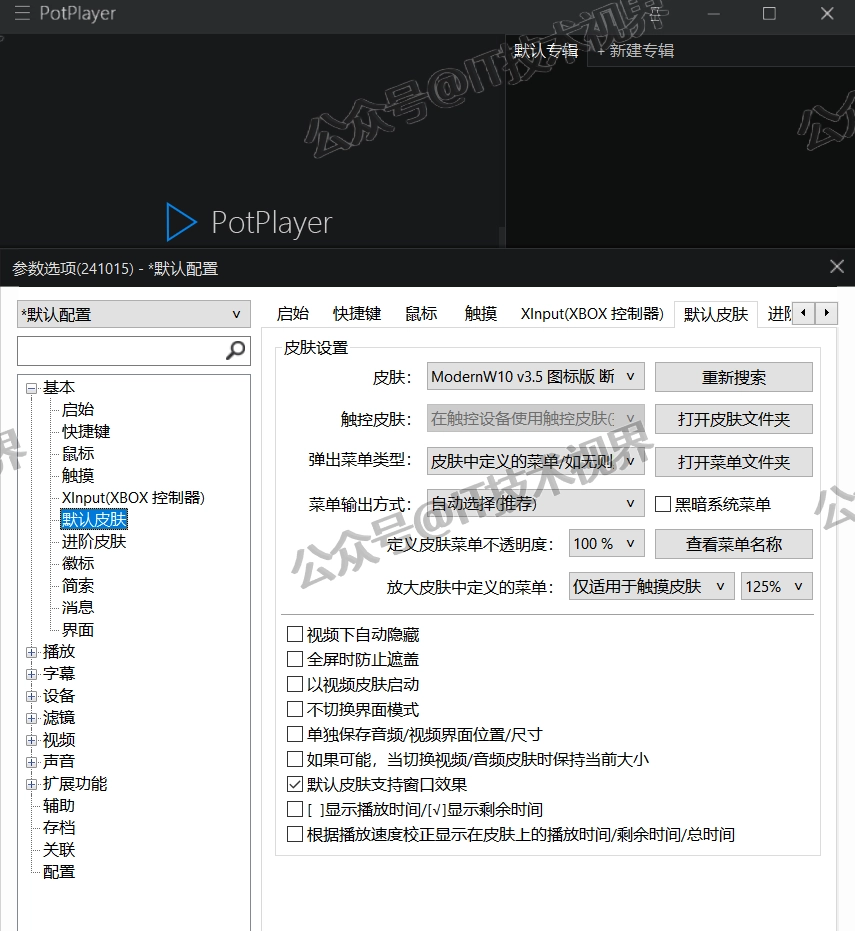Toggle 显示播放时间/显示剩余时间 checkbox
The width and height of the screenshot is (855, 931).
coord(294,809)
